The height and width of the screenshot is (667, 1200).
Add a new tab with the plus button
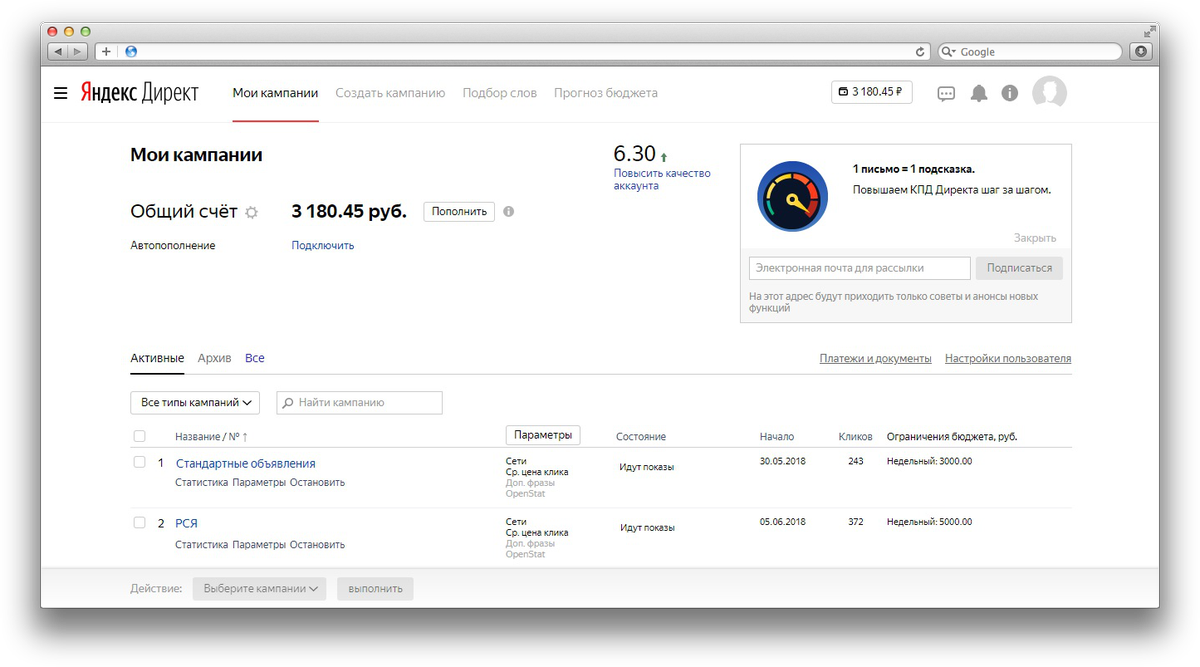(107, 51)
